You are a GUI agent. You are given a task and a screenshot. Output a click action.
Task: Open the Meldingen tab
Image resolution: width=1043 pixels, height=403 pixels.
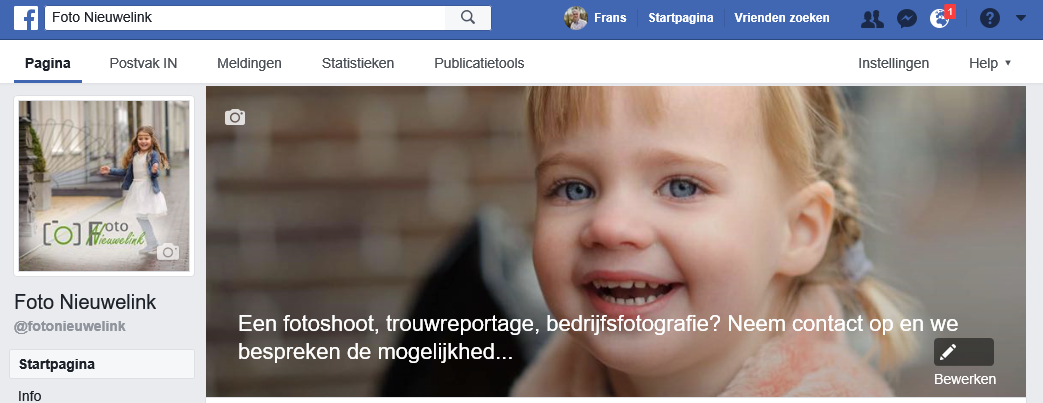(x=249, y=63)
